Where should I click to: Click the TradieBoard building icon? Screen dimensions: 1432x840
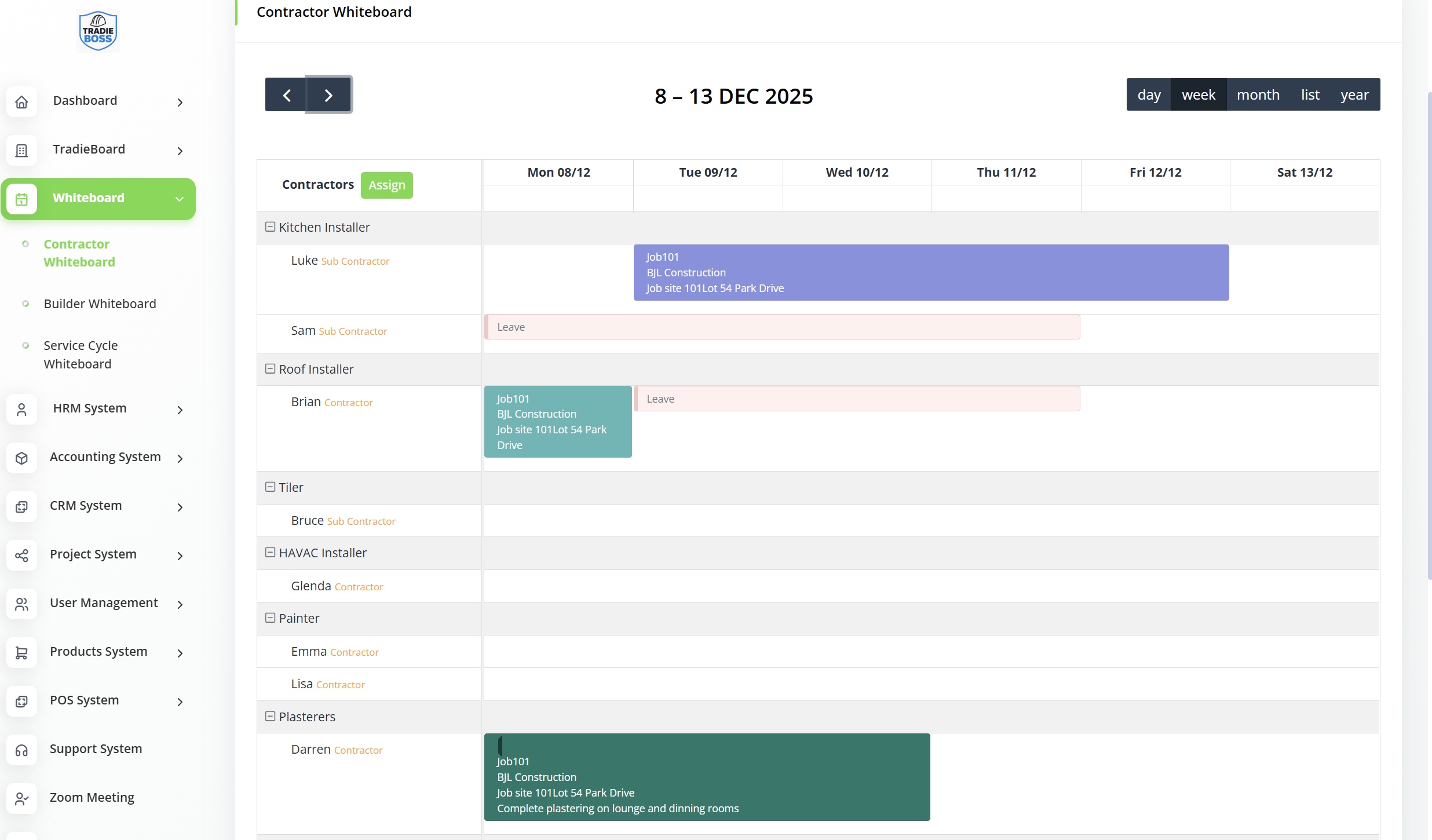click(21, 151)
